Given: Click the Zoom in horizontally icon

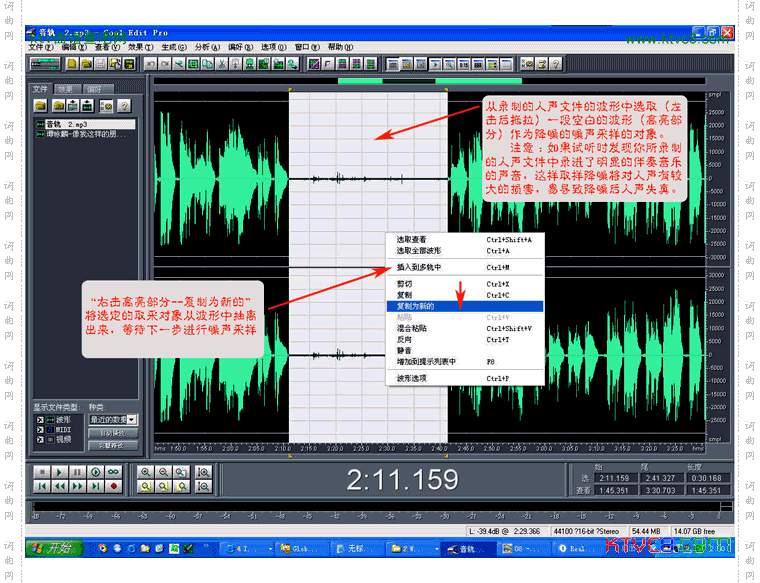Looking at the screenshot, I should click(145, 472).
